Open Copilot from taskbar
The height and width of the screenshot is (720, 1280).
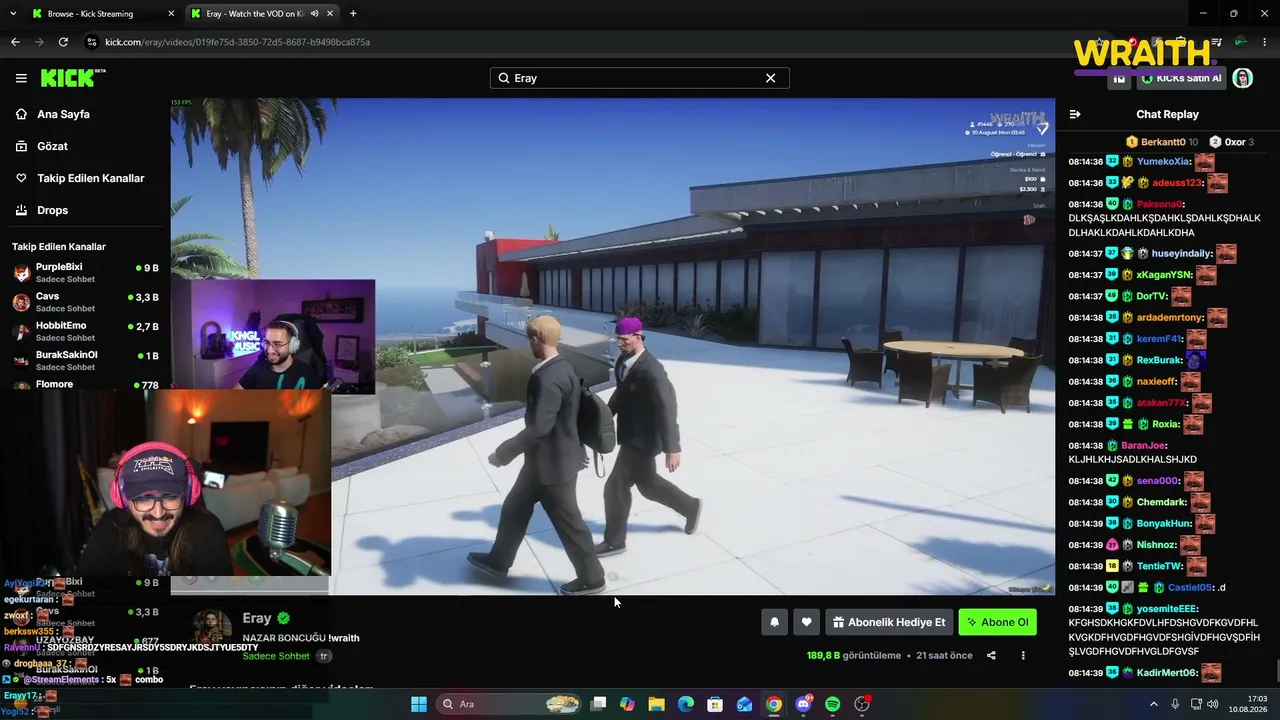[x=627, y=704]
